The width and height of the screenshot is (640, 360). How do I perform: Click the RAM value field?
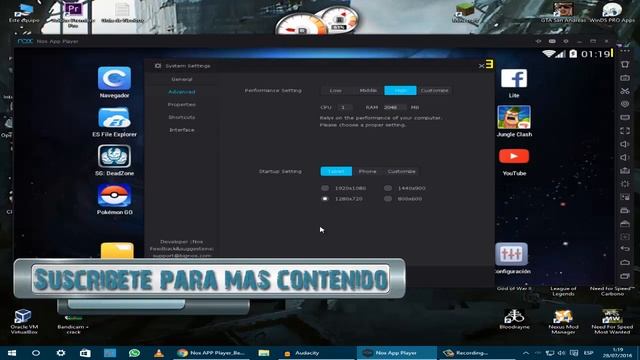tap(395, 107)
